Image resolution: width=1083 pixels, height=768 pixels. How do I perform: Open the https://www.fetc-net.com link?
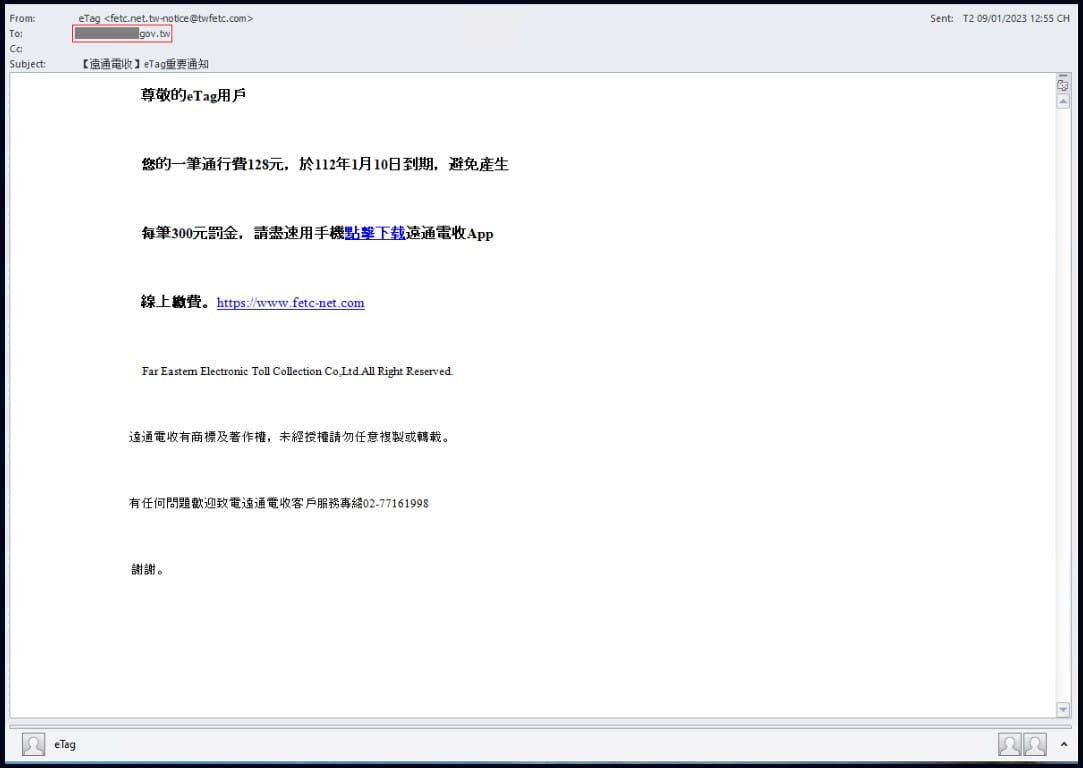point(290,303)
